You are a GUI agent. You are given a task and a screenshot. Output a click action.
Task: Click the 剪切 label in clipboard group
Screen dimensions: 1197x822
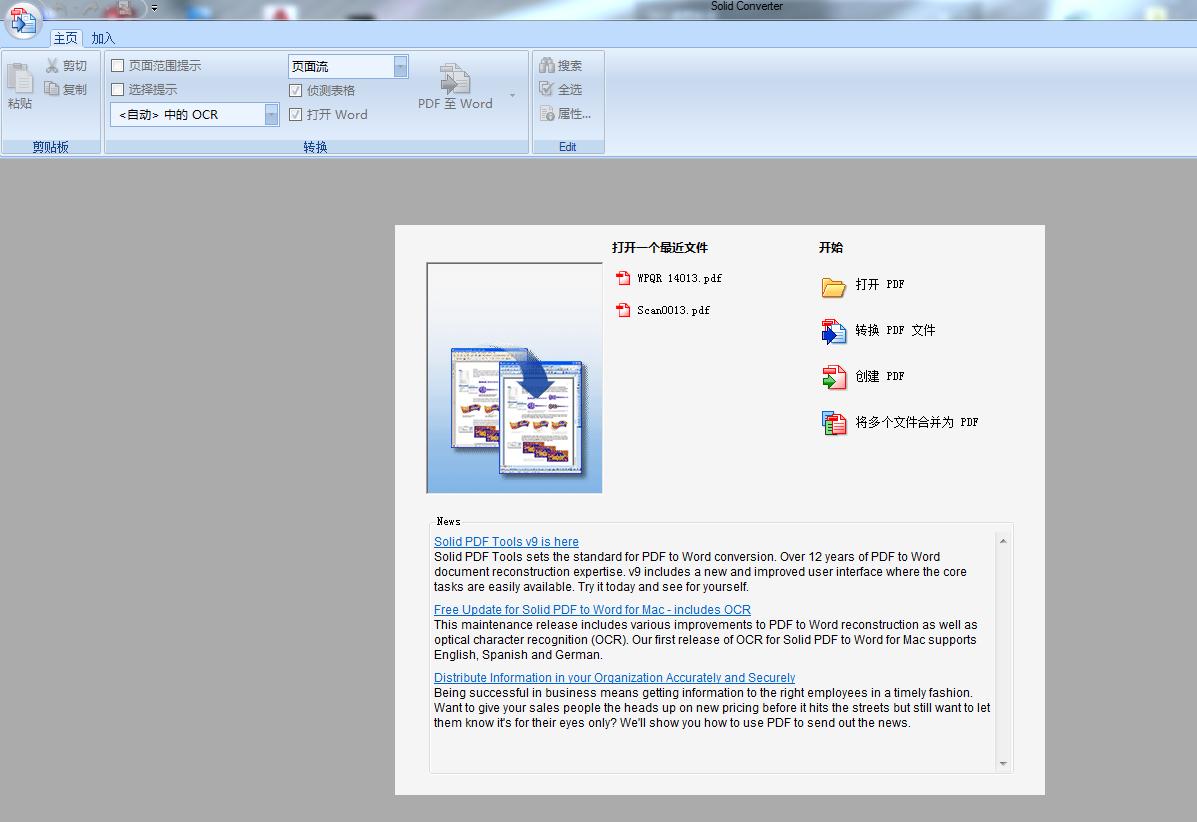point(75,66)
